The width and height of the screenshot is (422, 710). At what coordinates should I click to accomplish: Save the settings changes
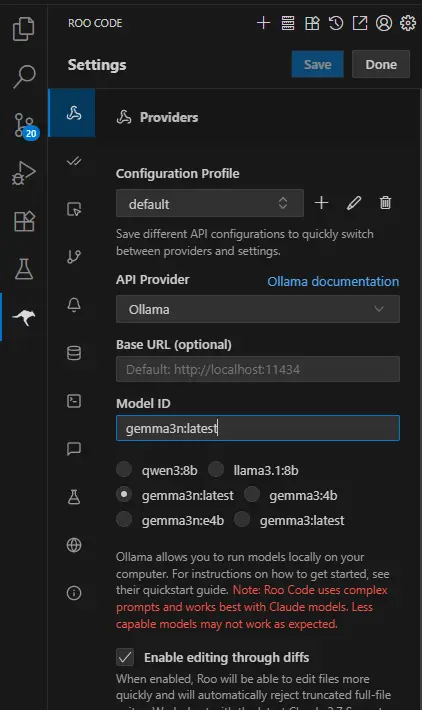tap(317, 64)
